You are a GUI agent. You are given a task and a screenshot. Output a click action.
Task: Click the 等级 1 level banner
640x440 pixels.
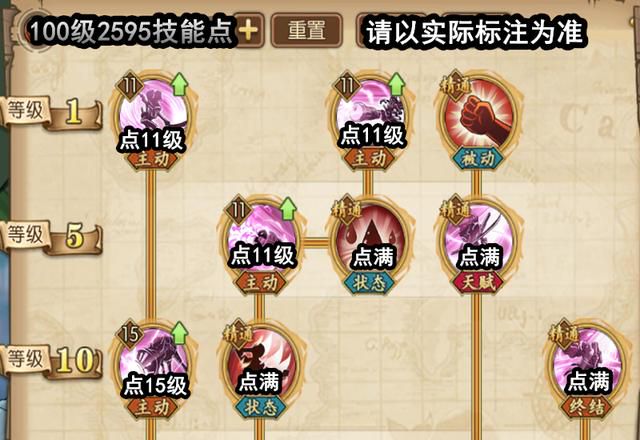point(51,113)
